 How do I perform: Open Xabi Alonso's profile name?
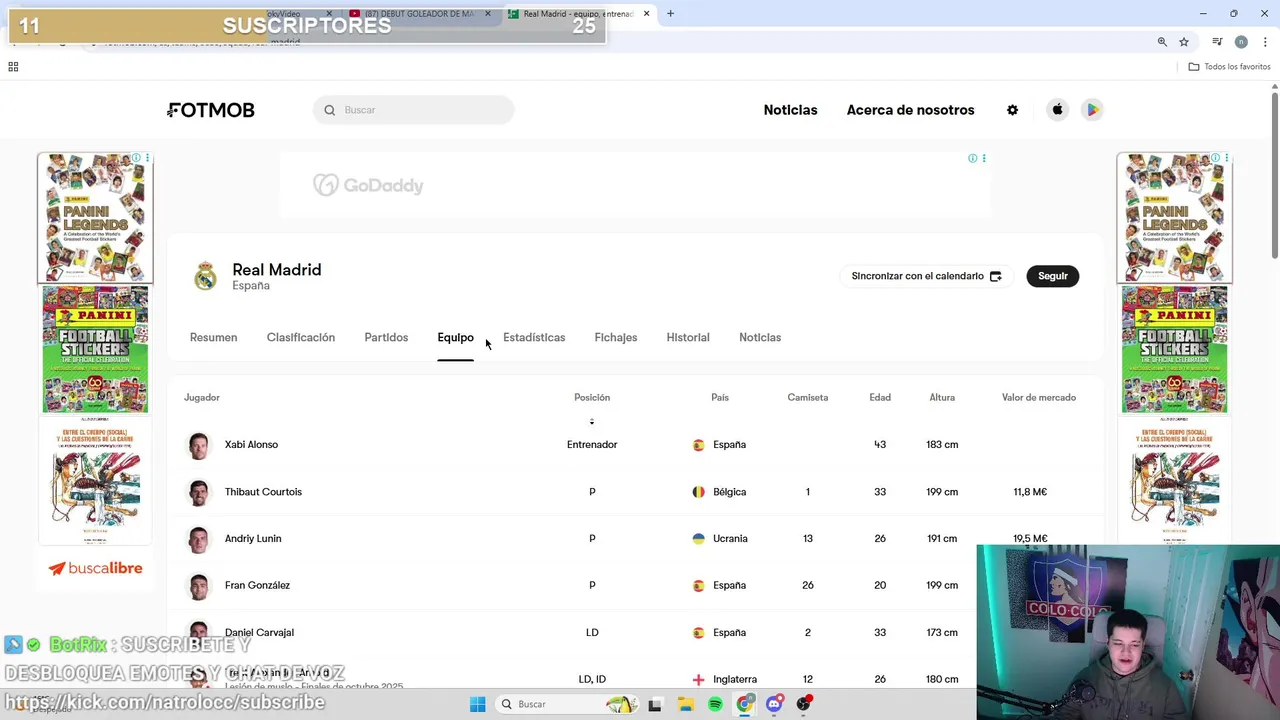point(251,445)
